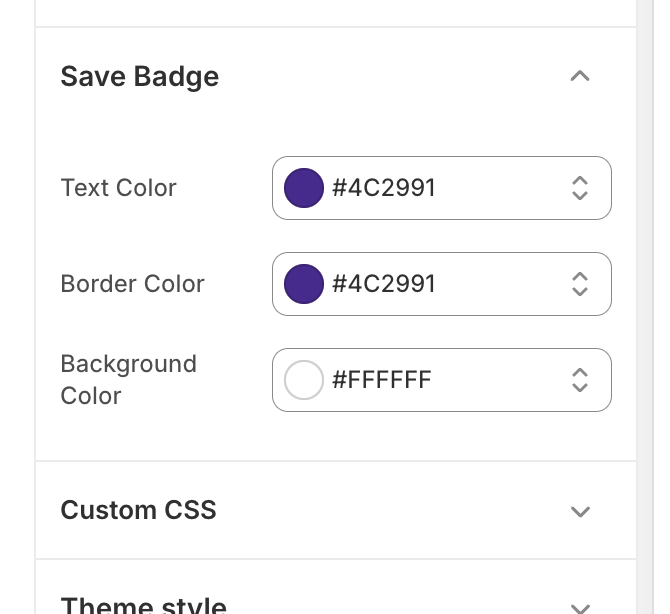Click the Text Color label

coord(119,188)
